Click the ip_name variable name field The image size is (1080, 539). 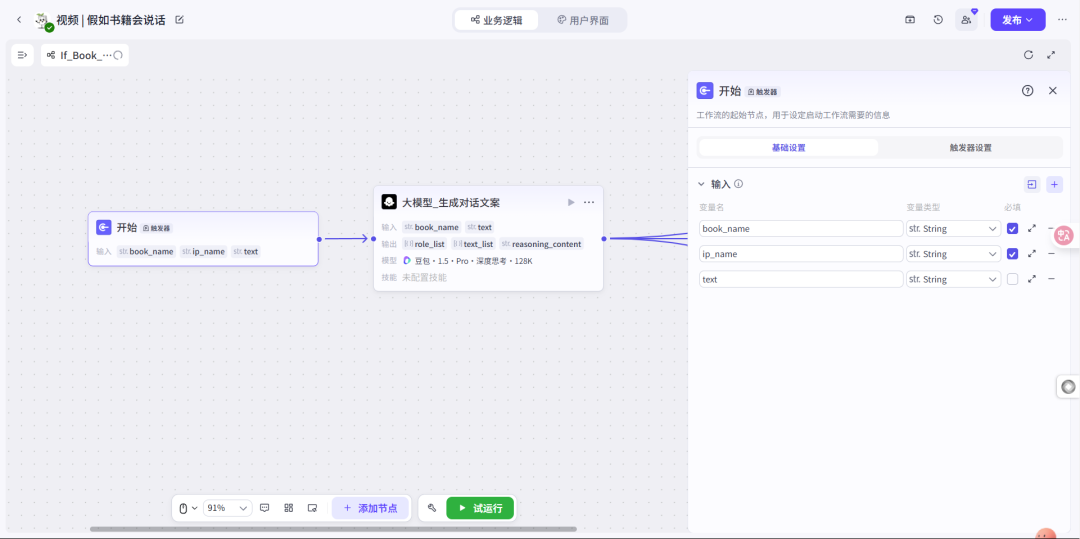click(x=801, y=254)
